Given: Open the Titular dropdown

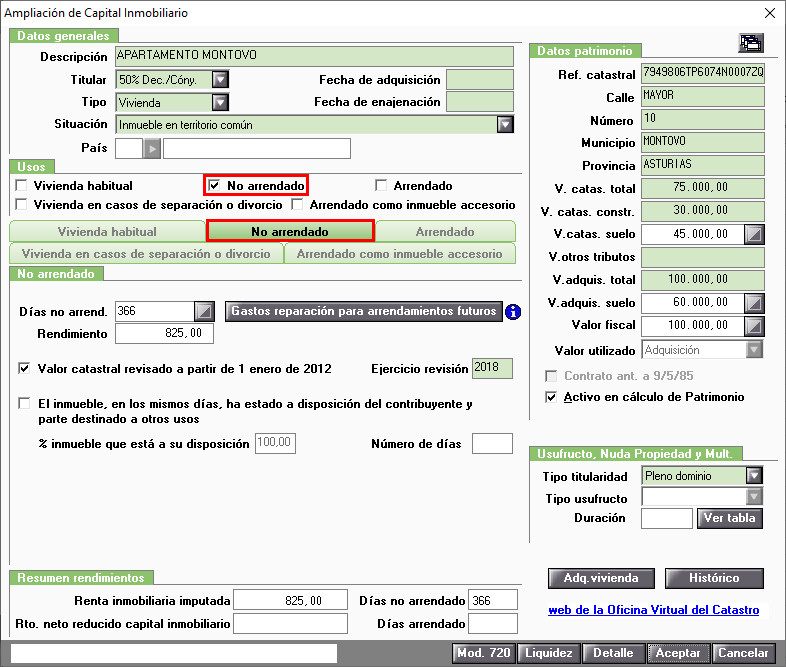Looking at the screenshot, I should (x=220, y=79).
